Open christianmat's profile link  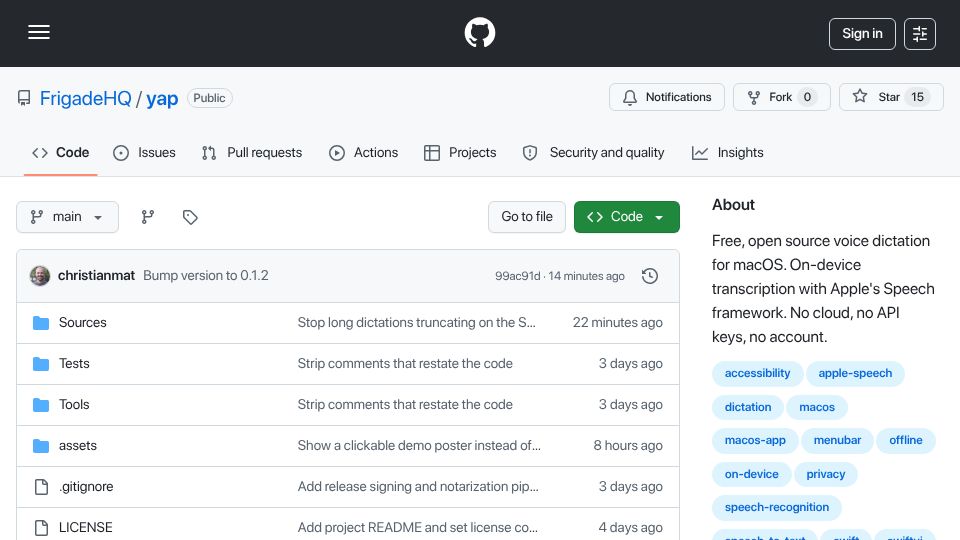[96, 276]
